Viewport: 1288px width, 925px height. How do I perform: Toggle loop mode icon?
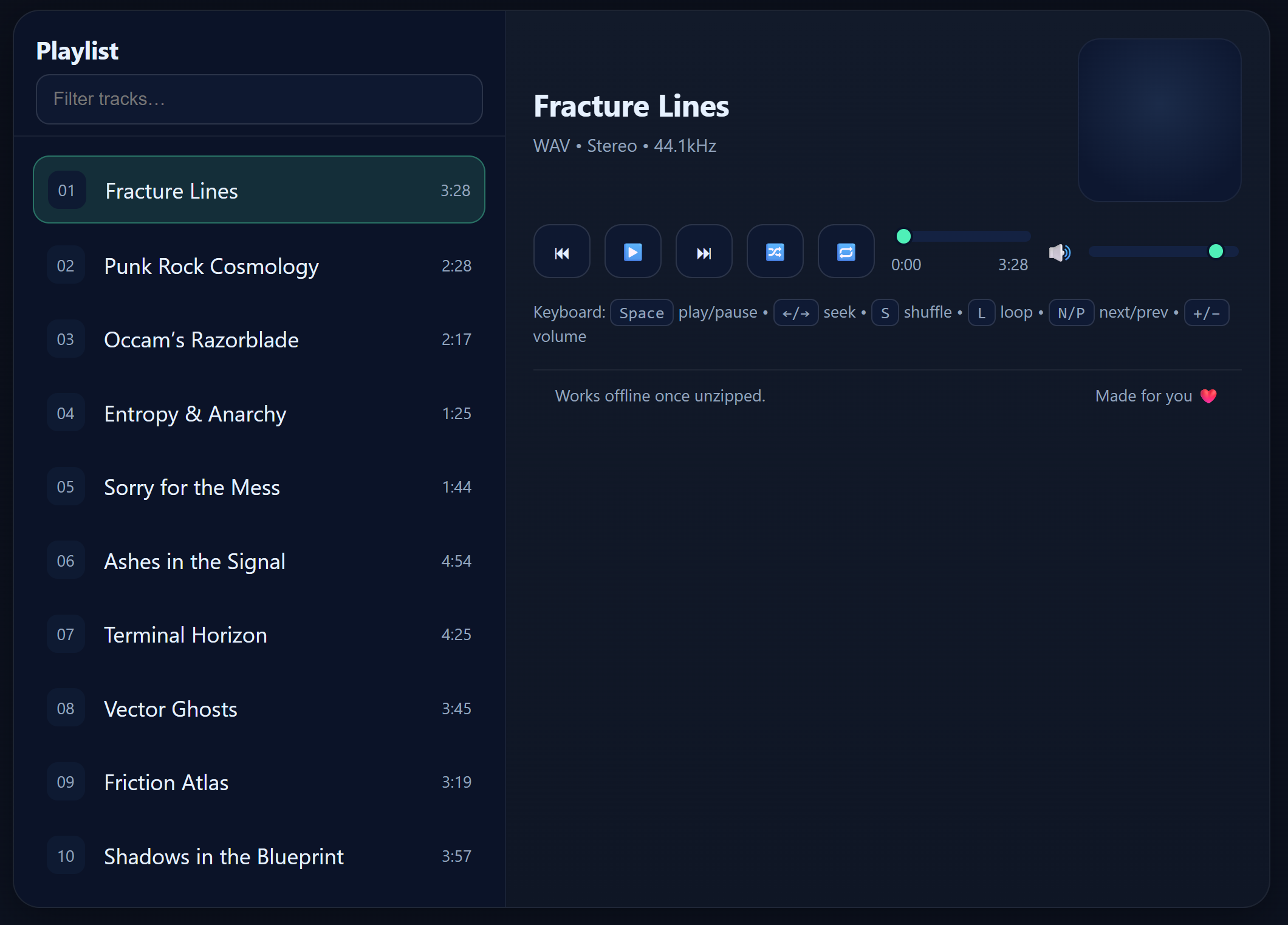point(846,252)
